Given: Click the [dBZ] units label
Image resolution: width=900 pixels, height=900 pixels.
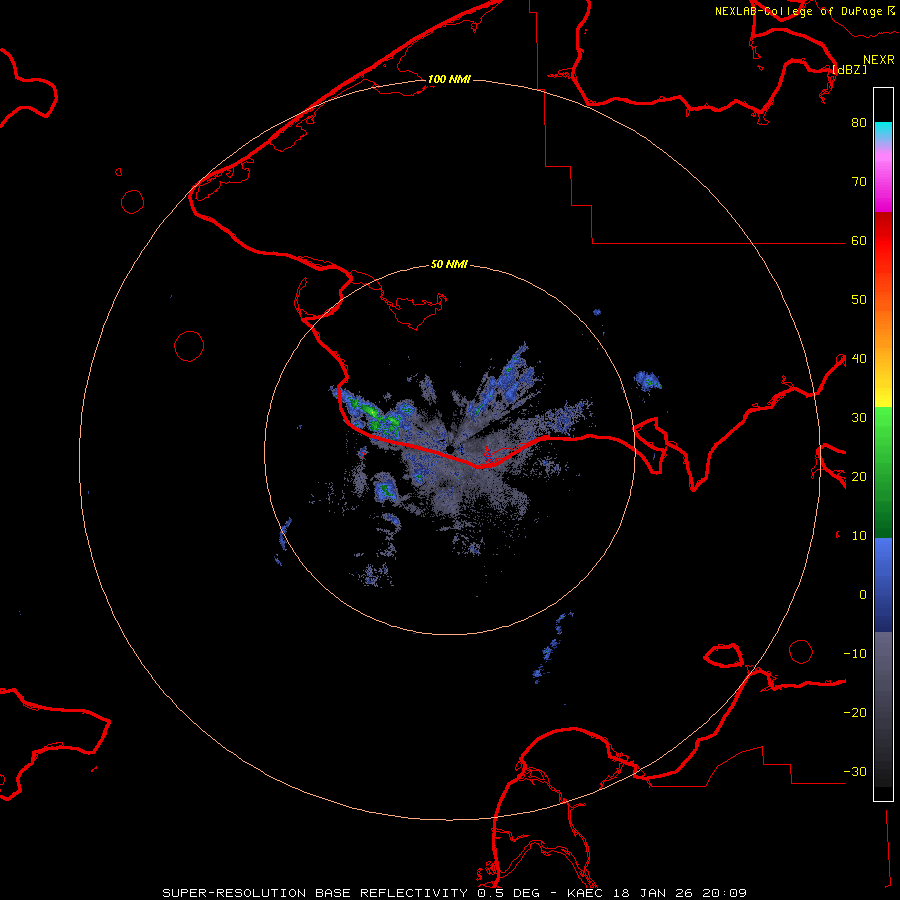Looking at the screenshot, I should click(849, 69).
